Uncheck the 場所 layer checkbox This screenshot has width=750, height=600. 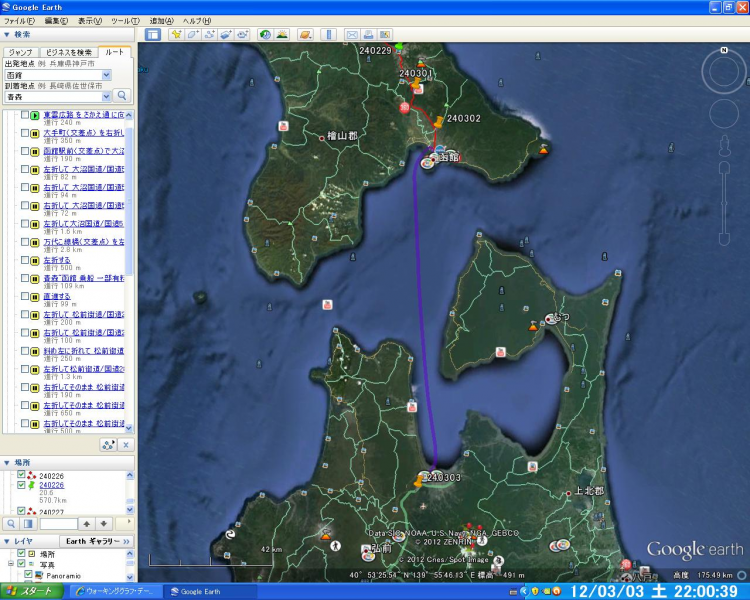[x=21, y=553]
